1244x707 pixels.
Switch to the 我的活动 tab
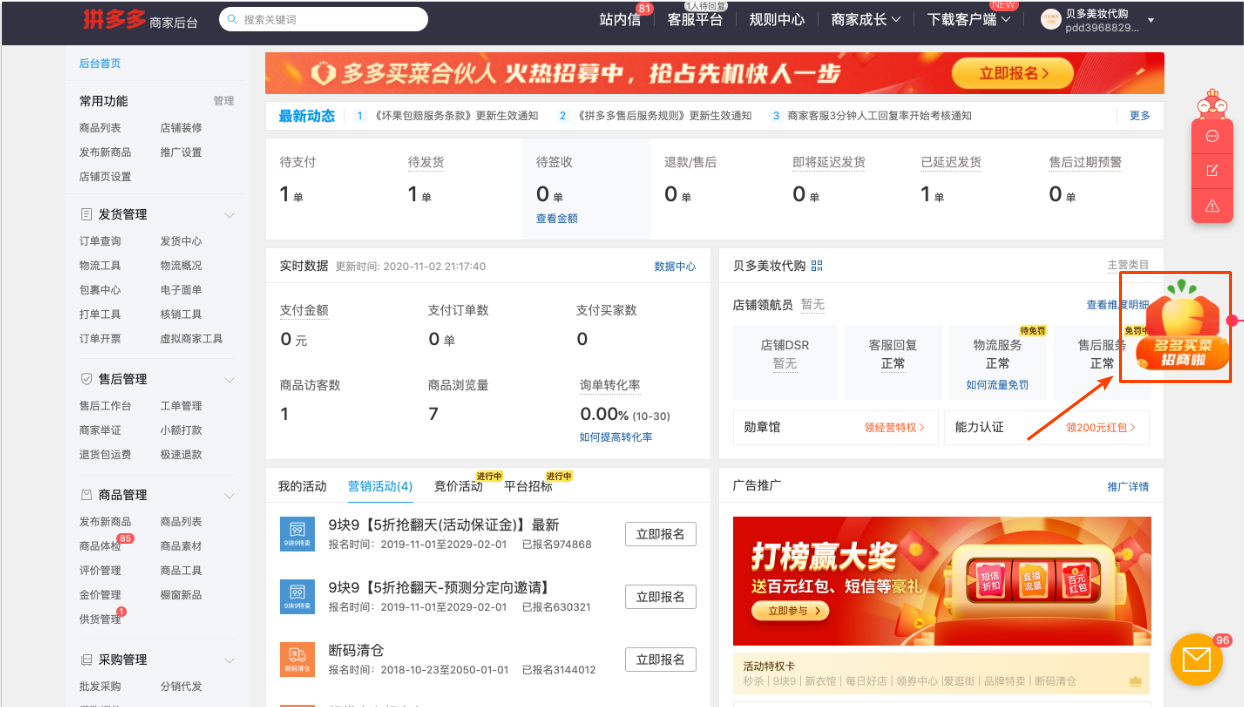pyautogui.click(x=302, y=486)
